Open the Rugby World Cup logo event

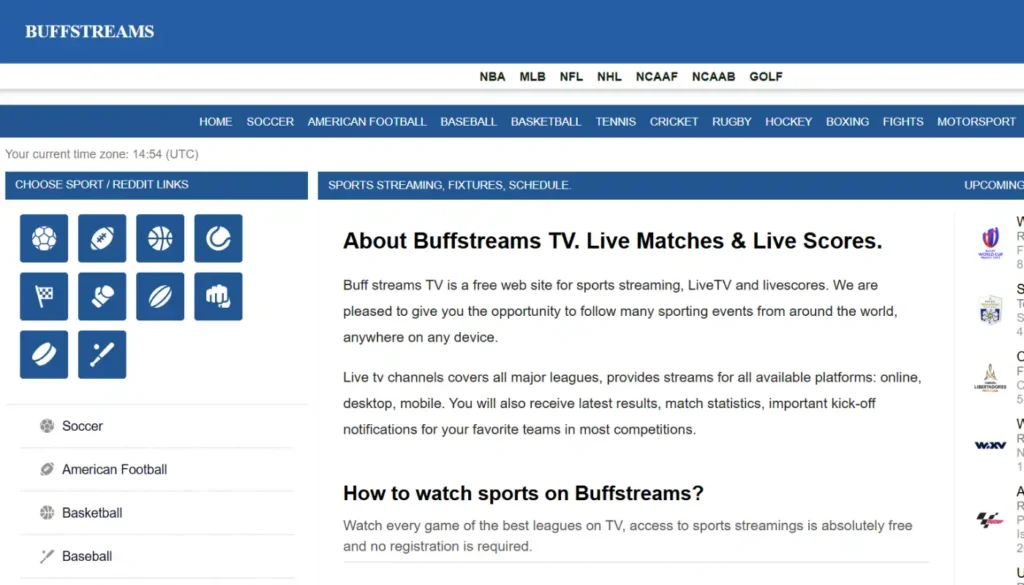991,243
